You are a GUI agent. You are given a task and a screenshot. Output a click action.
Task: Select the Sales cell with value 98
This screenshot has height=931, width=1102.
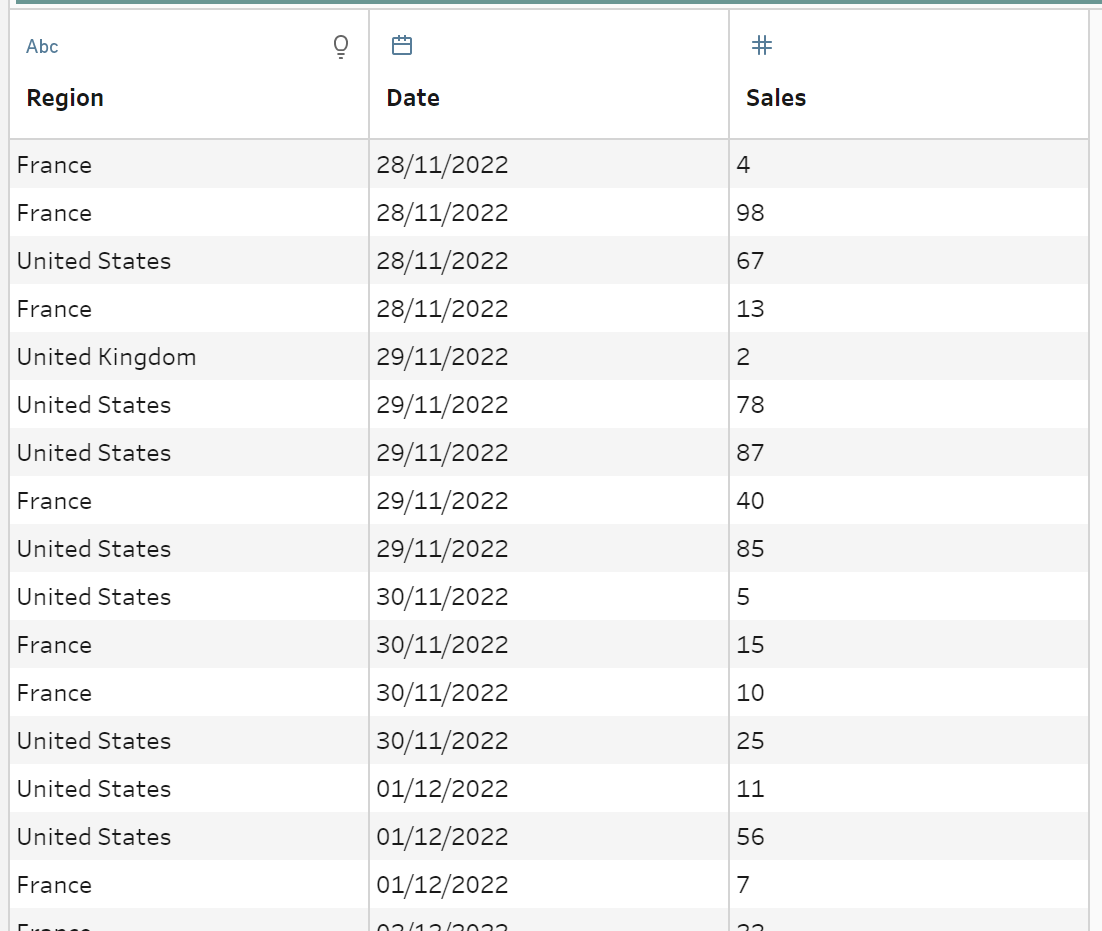coord(750,213)
